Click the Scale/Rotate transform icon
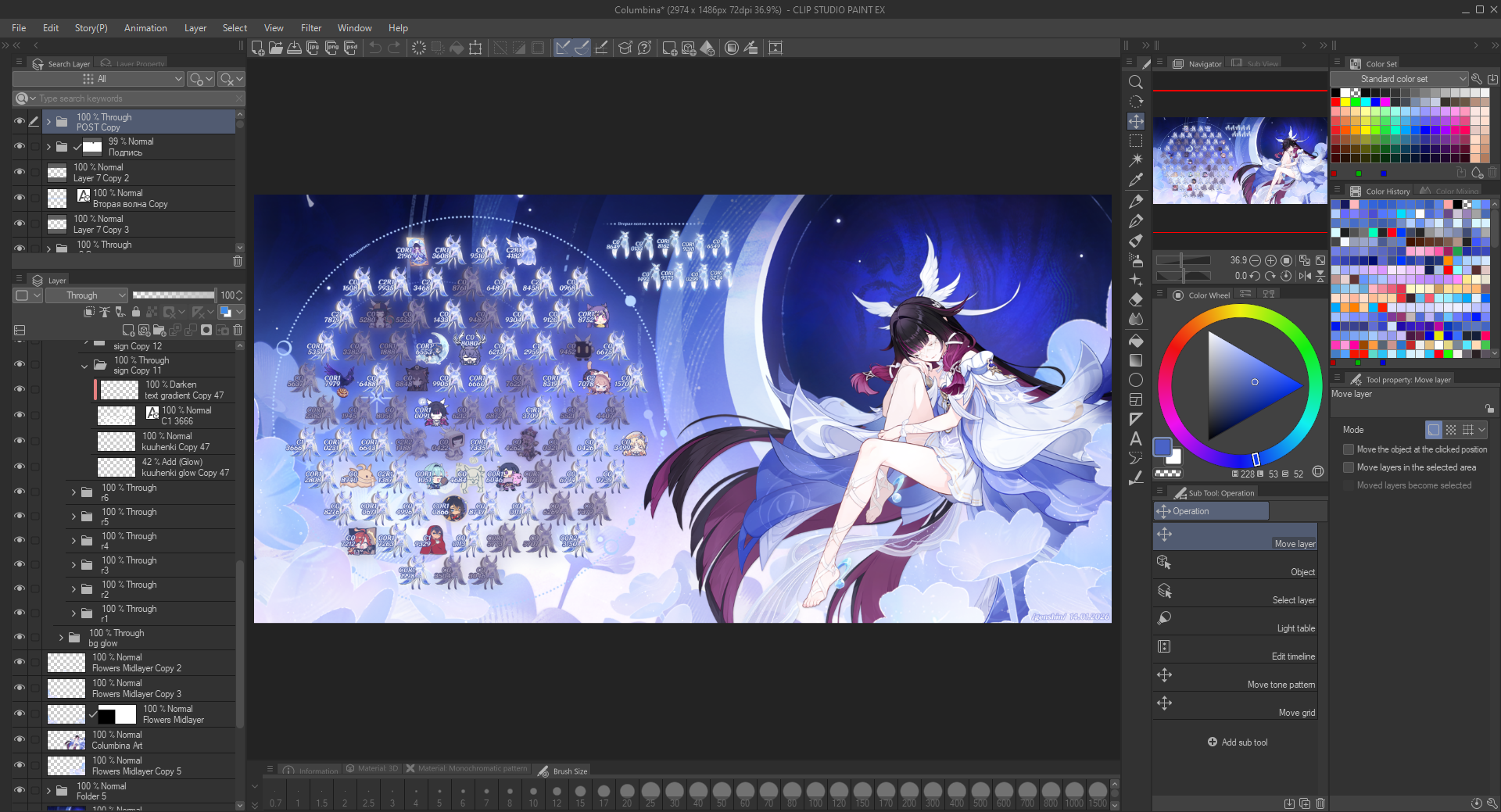The height and width of the screenshot is (812, 1501). coord(475,48)
